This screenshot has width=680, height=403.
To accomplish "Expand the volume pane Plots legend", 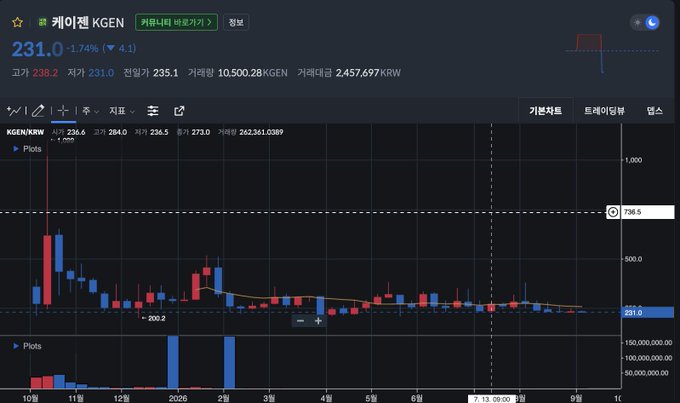I will pos(27,346).
